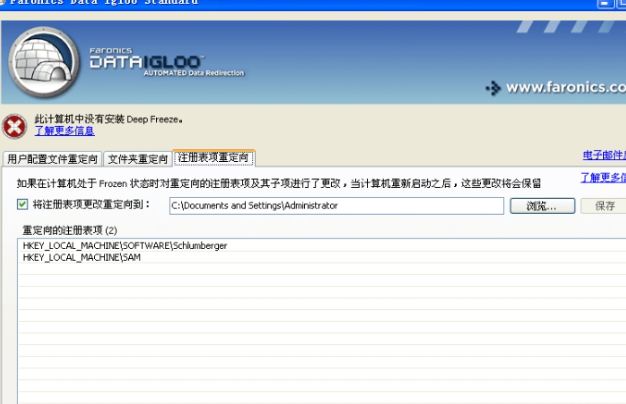The image size is (626, 404).
Task: Click the 保存 button
Action: coord(603,206)
